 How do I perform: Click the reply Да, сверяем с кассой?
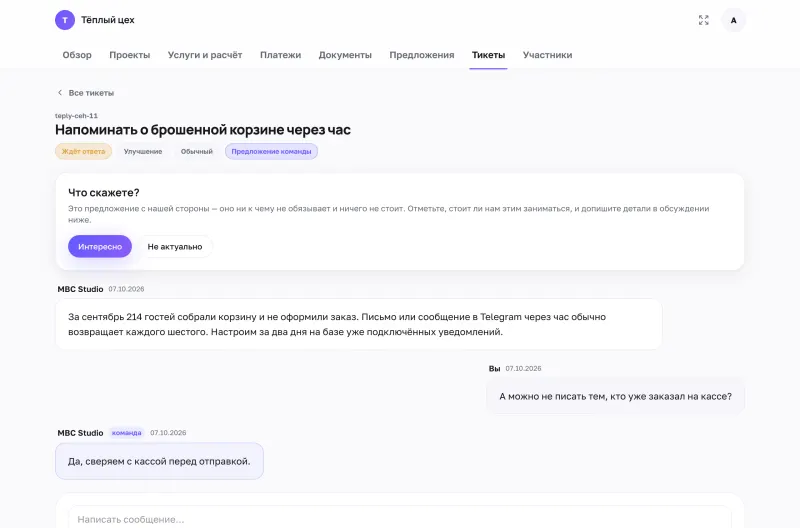click(159, 461)
